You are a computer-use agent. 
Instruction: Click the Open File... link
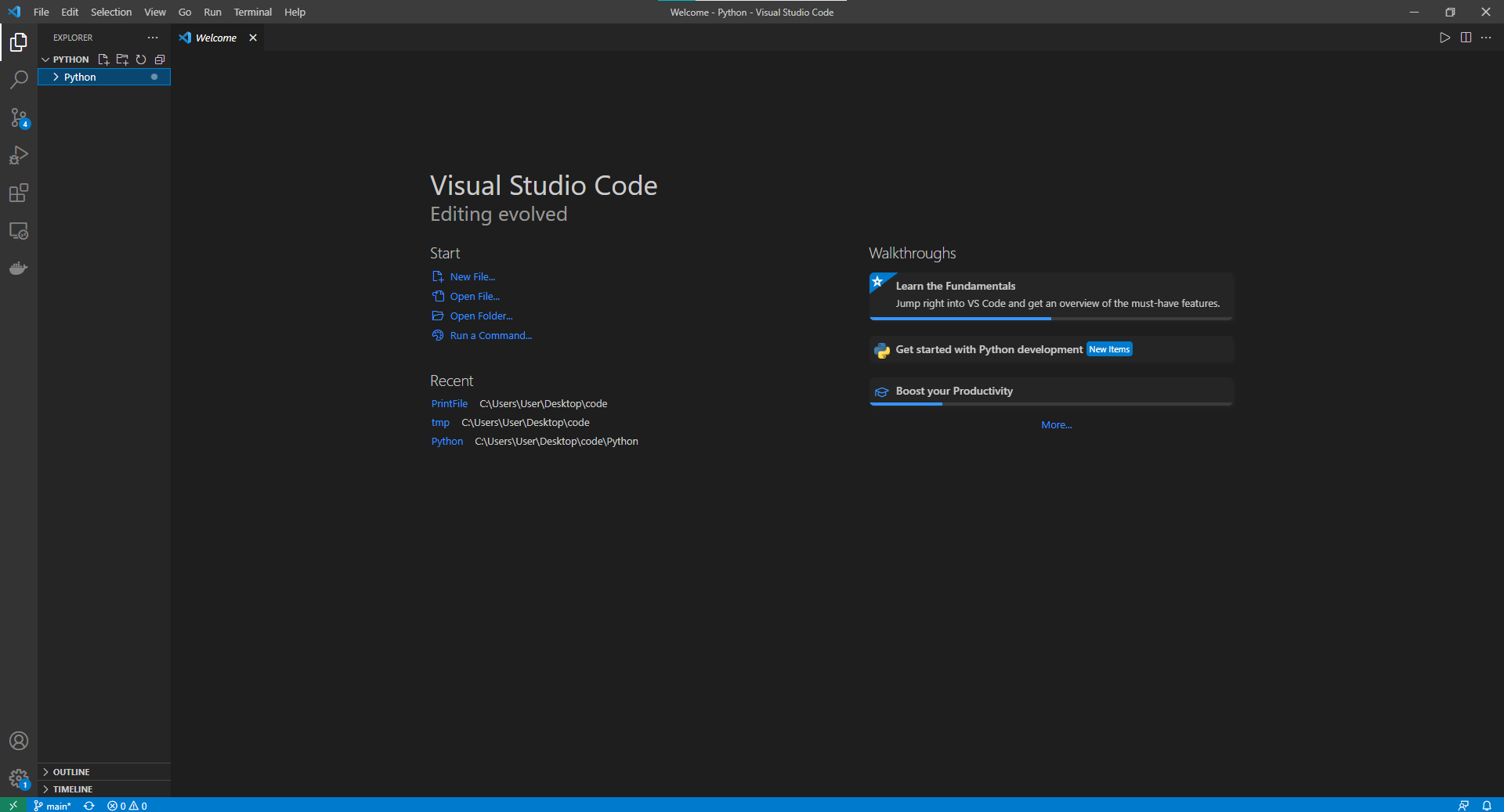click(x=475, y=296)
